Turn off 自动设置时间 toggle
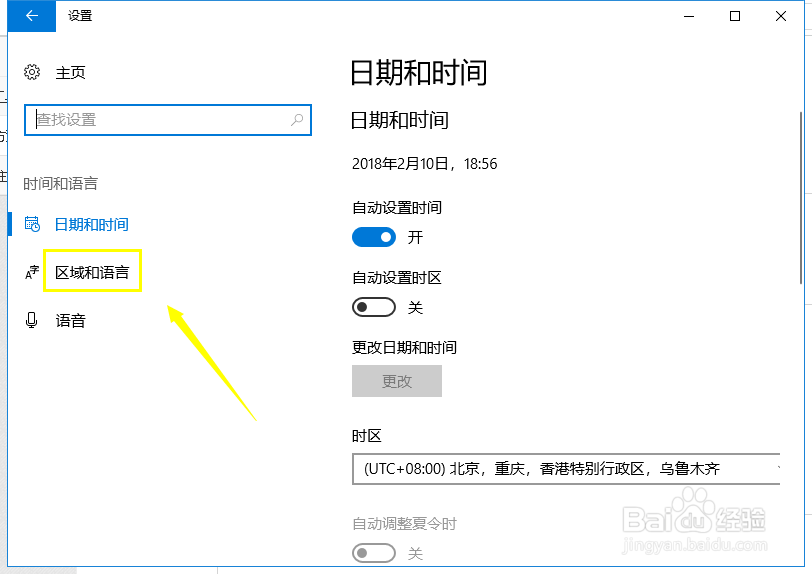812x574 pixels. [374, 237]
